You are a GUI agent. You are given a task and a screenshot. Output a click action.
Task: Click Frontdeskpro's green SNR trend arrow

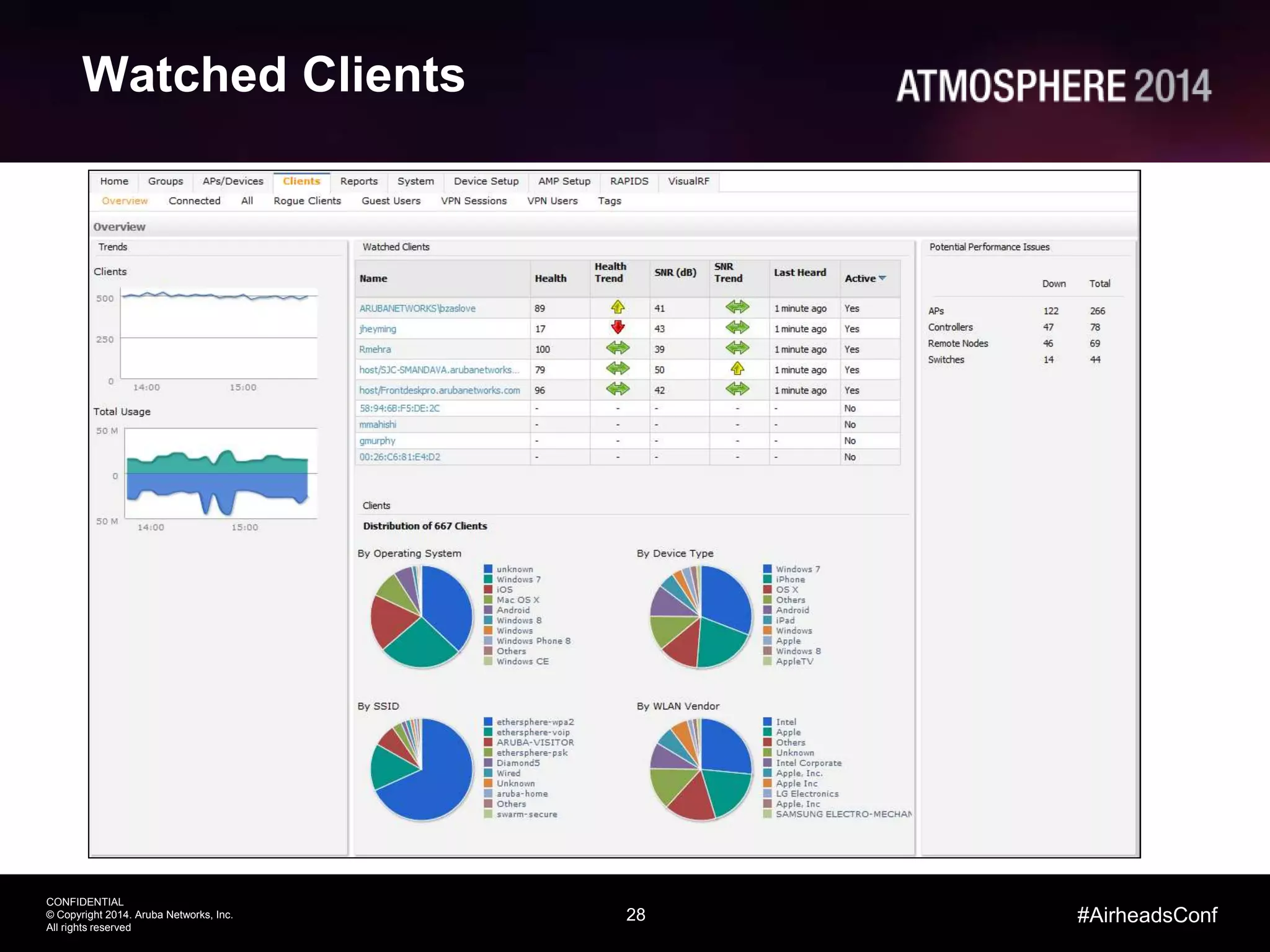click(x=737, y=389)
